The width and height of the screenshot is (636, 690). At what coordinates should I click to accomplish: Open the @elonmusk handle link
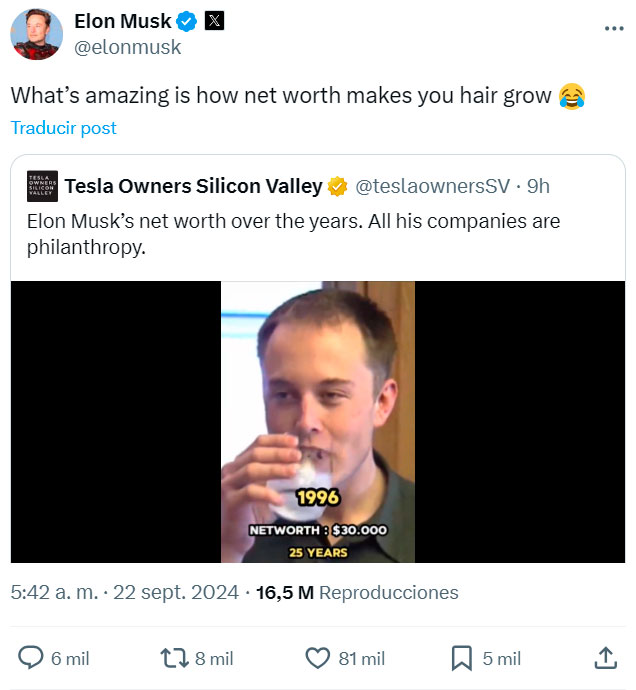128,46
